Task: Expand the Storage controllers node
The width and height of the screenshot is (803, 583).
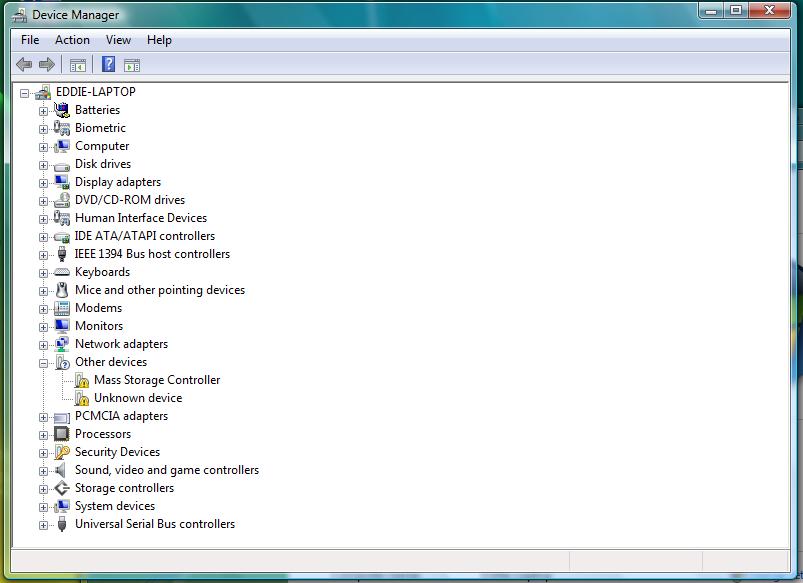Action: point(44,489)
